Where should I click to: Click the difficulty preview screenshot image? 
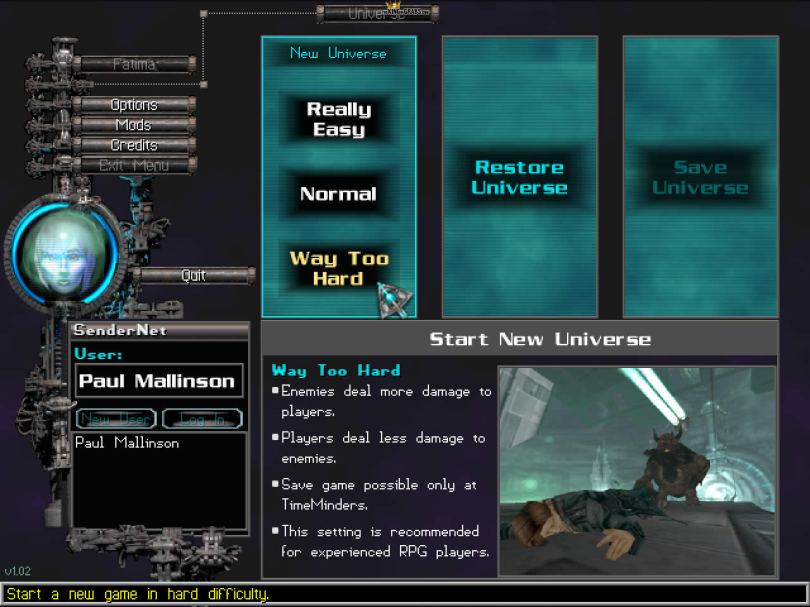[x=637, y=470]
